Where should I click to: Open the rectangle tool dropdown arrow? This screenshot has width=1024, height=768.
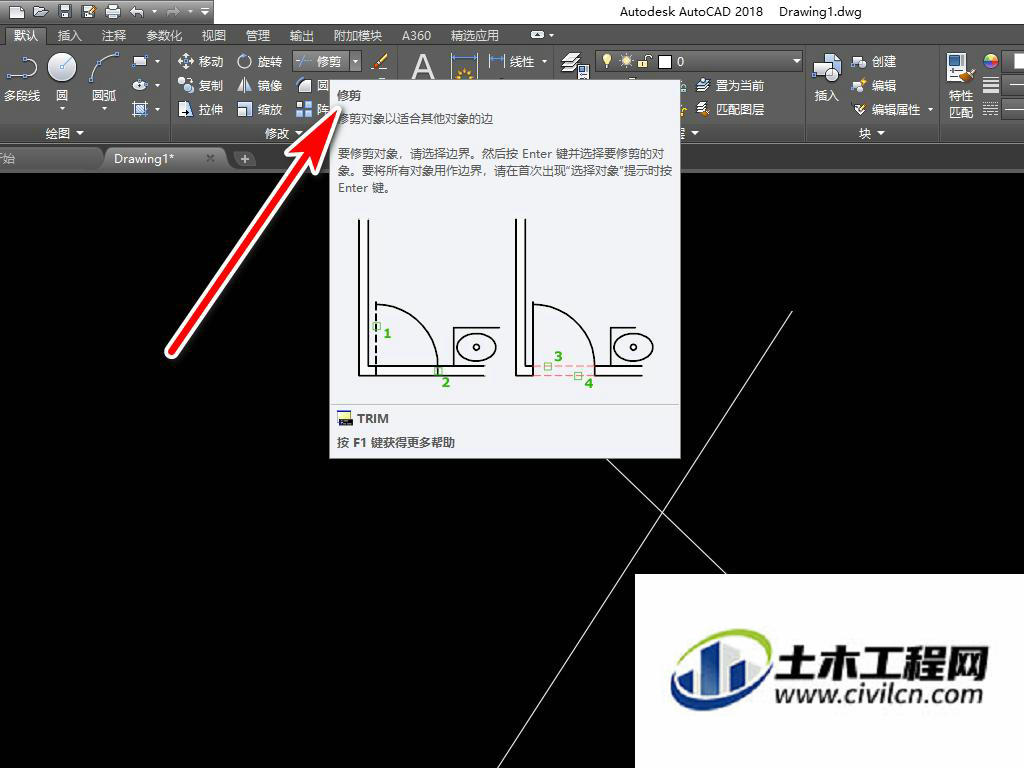[x=157, y=61]
